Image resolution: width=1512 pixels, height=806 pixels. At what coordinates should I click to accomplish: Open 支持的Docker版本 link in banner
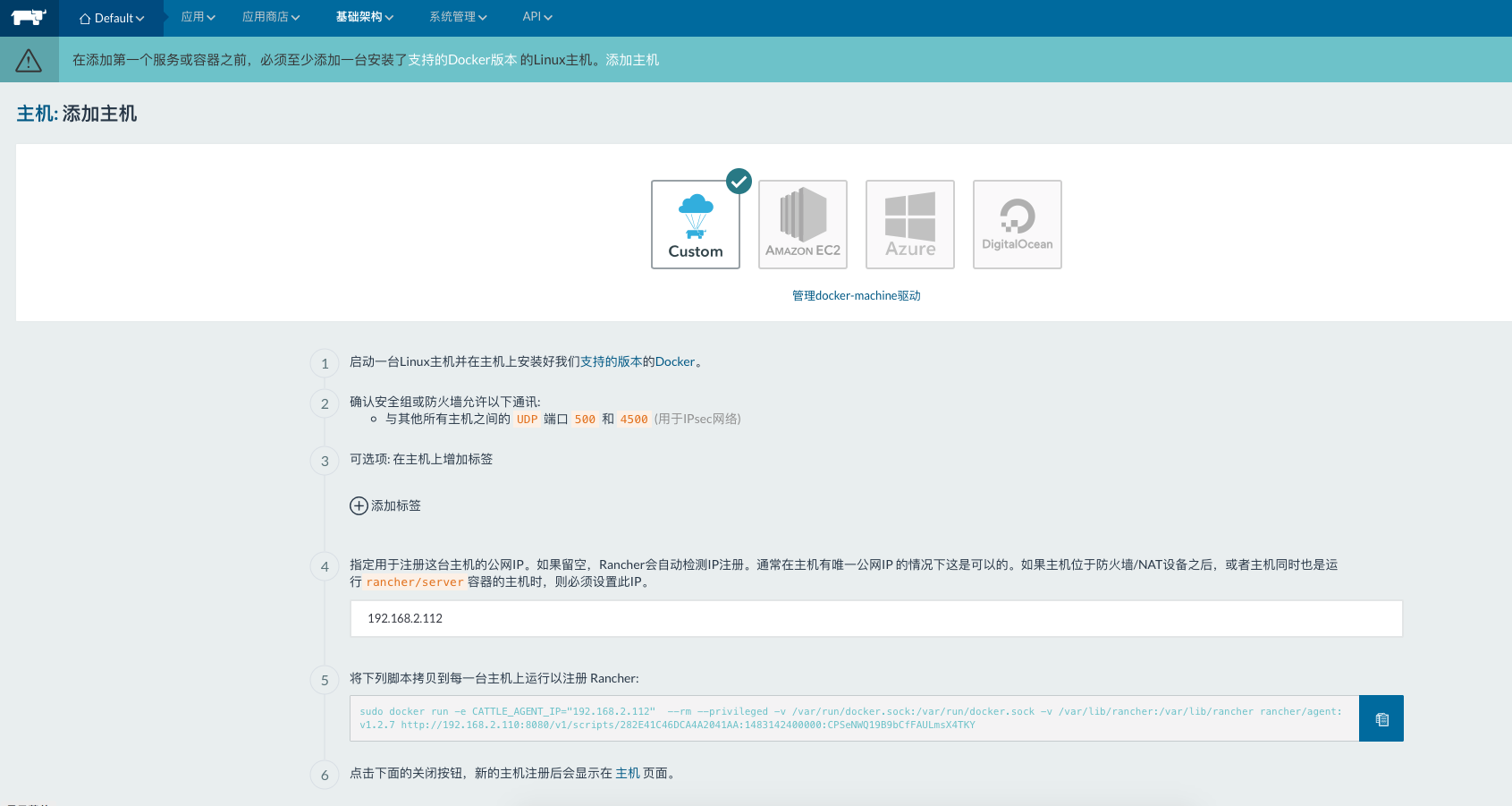point(462,60)
